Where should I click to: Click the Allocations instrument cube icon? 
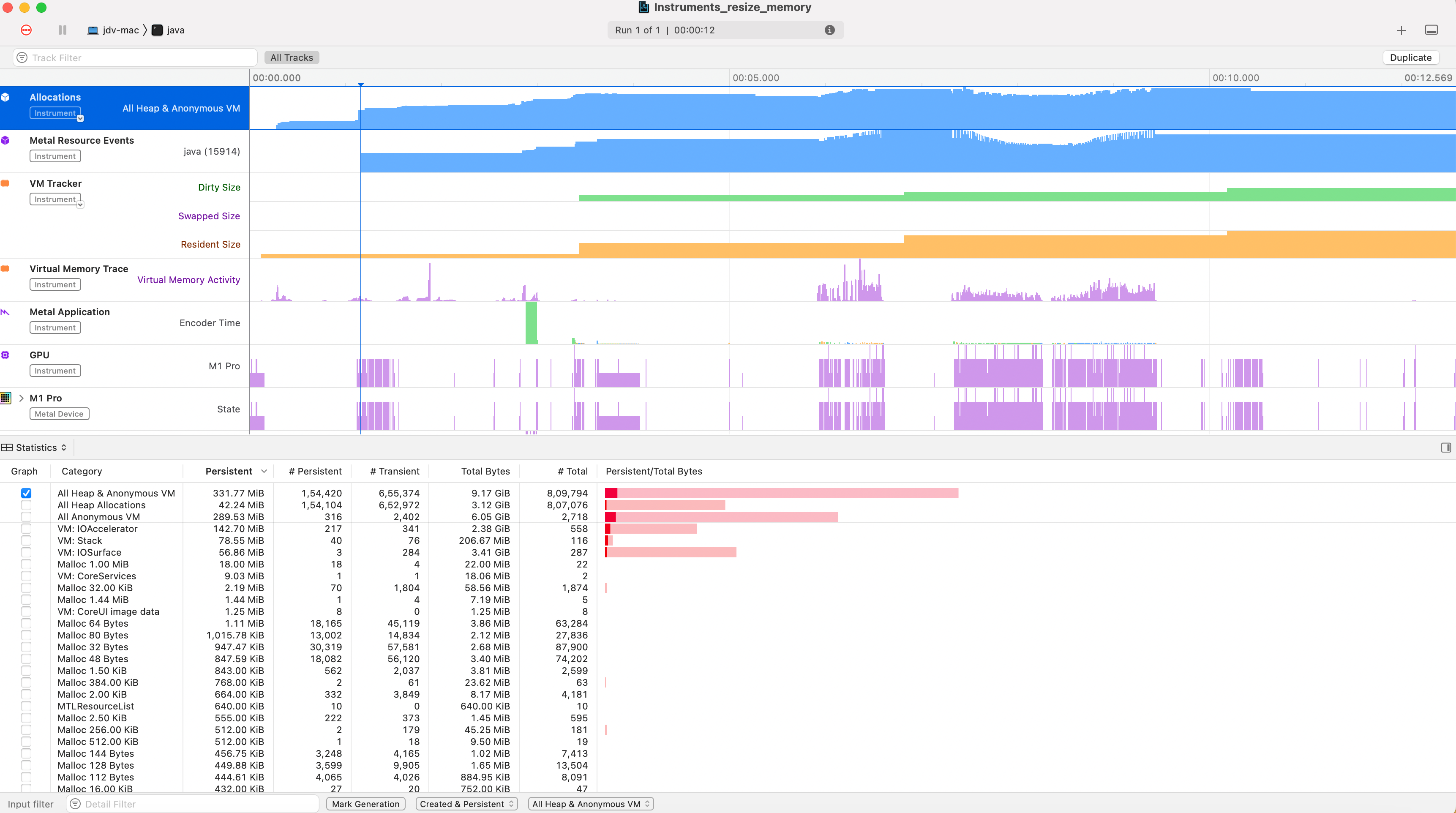click(5, 97)
